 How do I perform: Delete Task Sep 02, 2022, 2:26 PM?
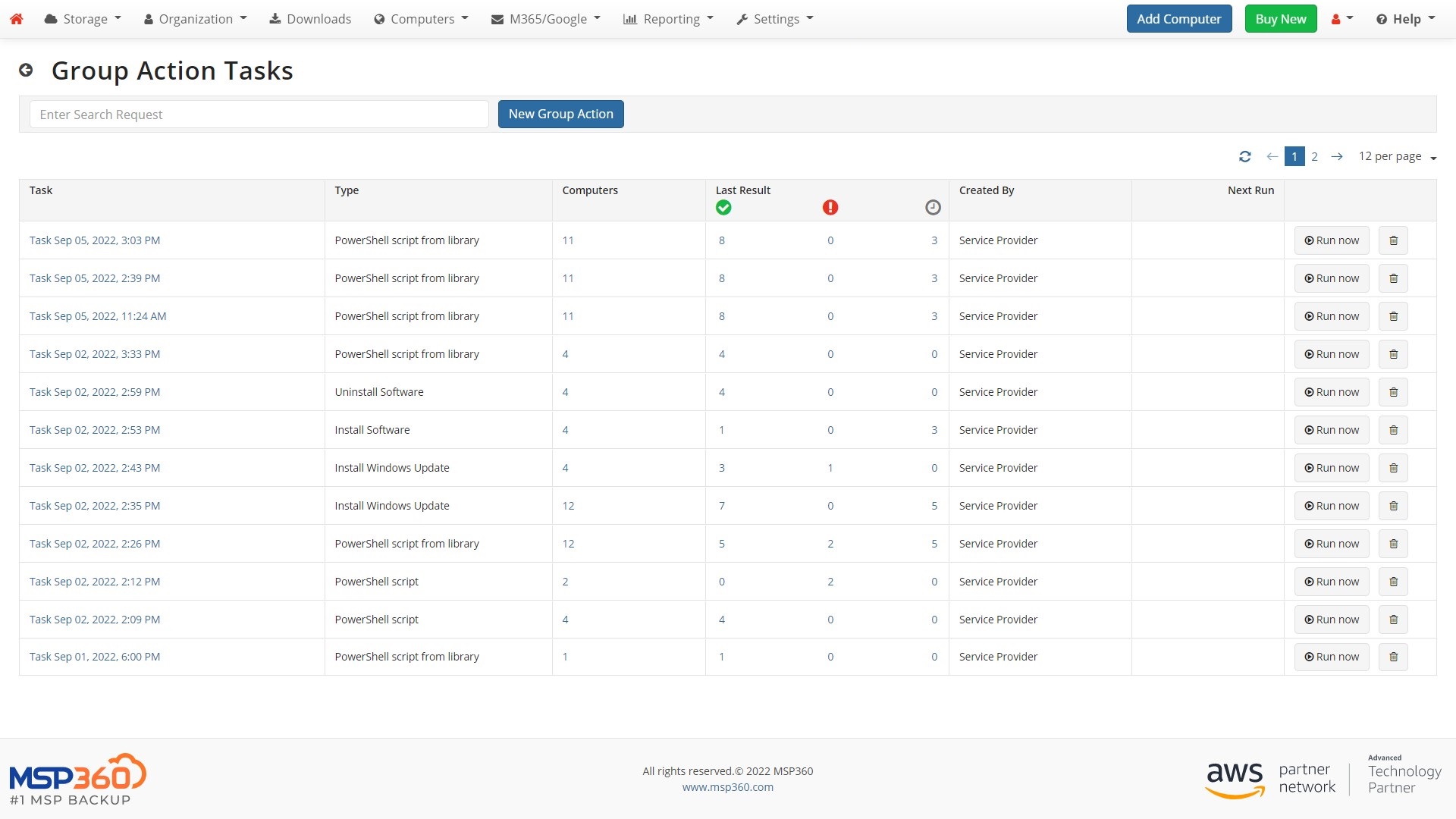click(1393, 544)
